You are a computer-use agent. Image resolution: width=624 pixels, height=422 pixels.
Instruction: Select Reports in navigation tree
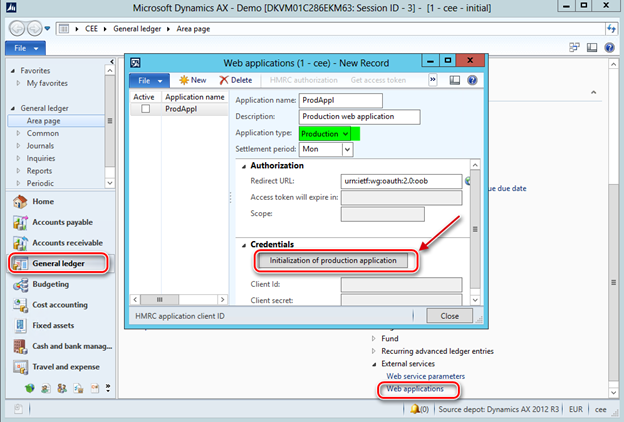(39, 171)
